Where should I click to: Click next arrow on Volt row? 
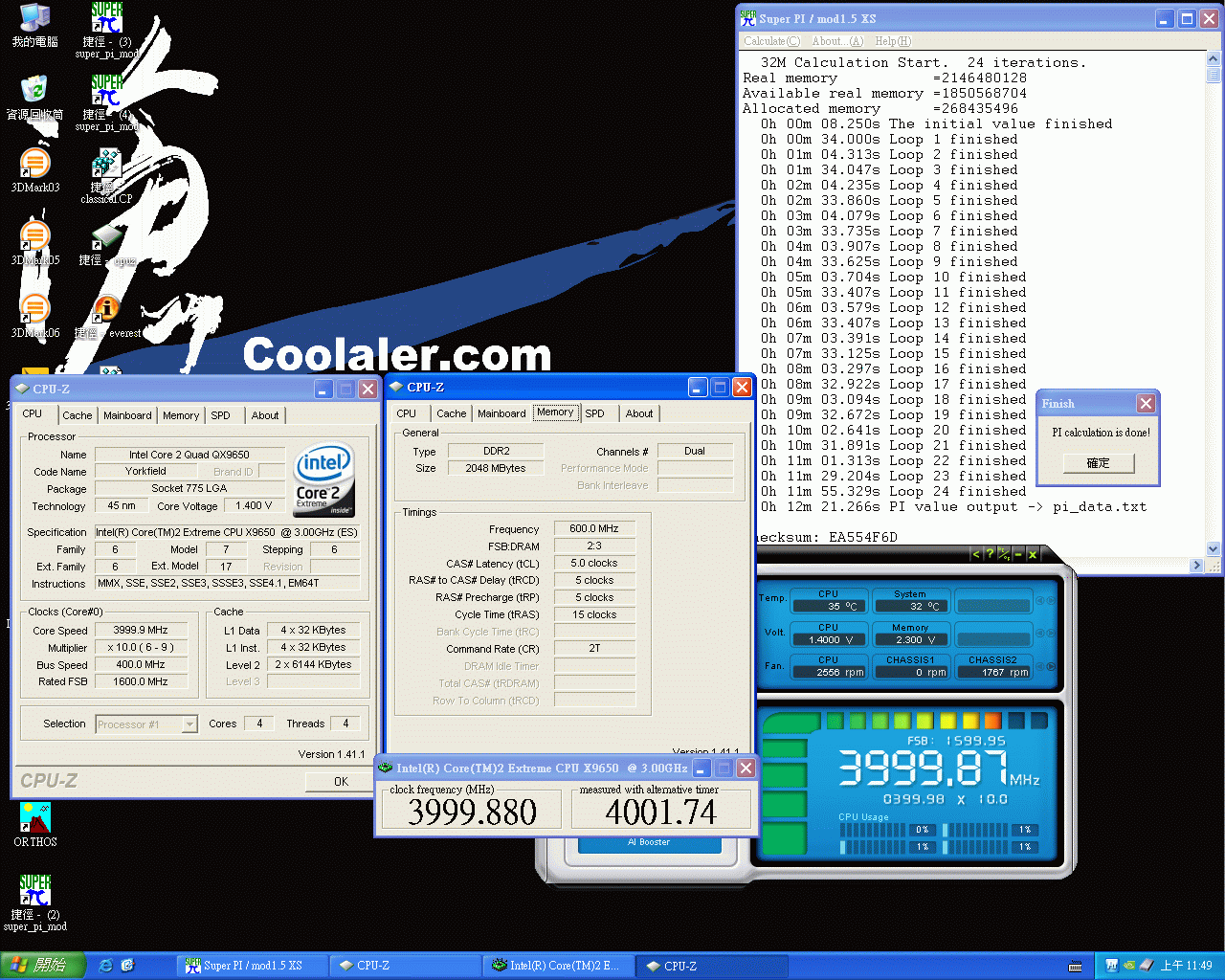1051,634
